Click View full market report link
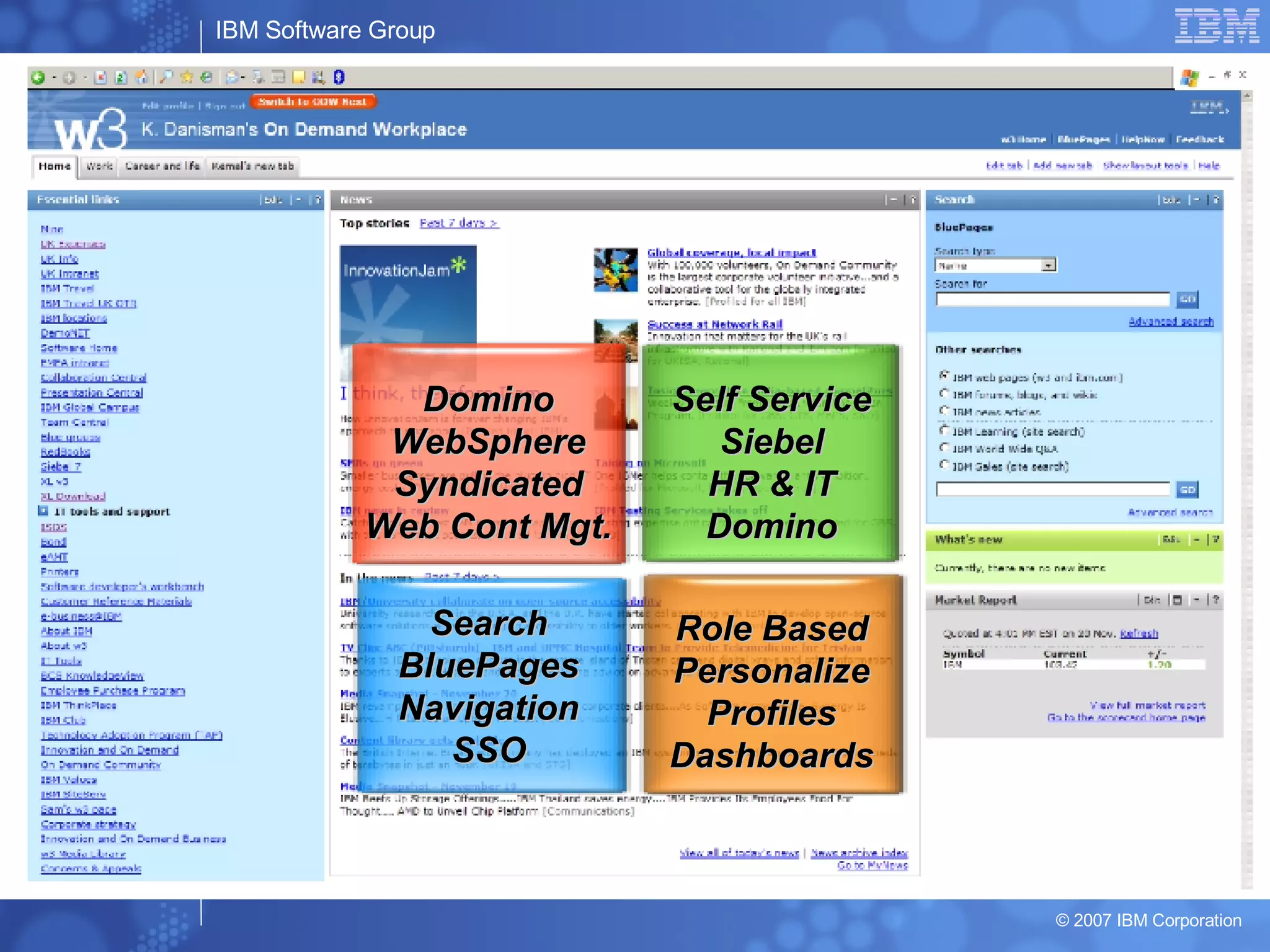Screen dimensions: 1270x952 click(x=1148, y=705)
